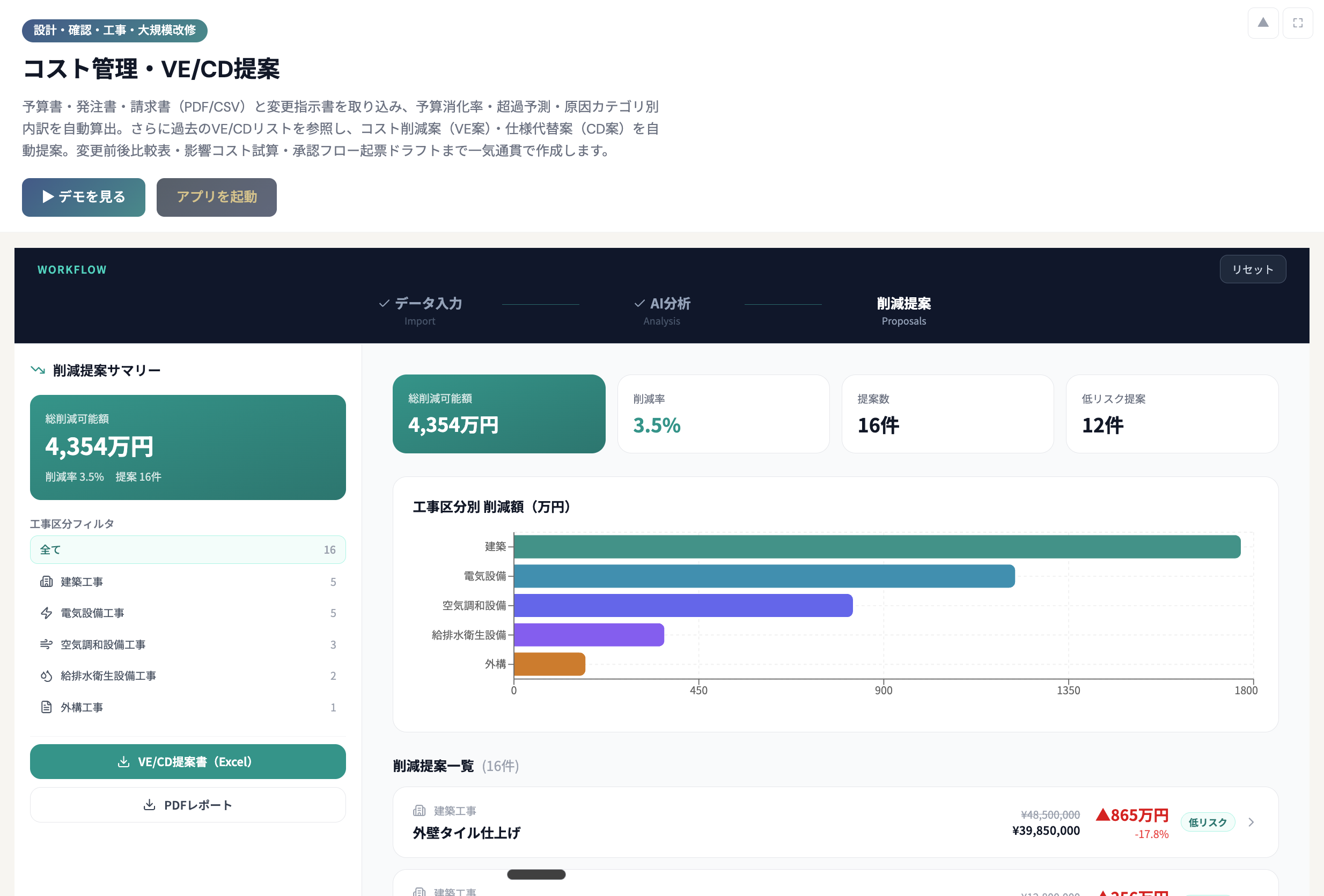Click the orange 外構 bar in chart
Screen dimensions: 1324x896
[x=550, y=664]
